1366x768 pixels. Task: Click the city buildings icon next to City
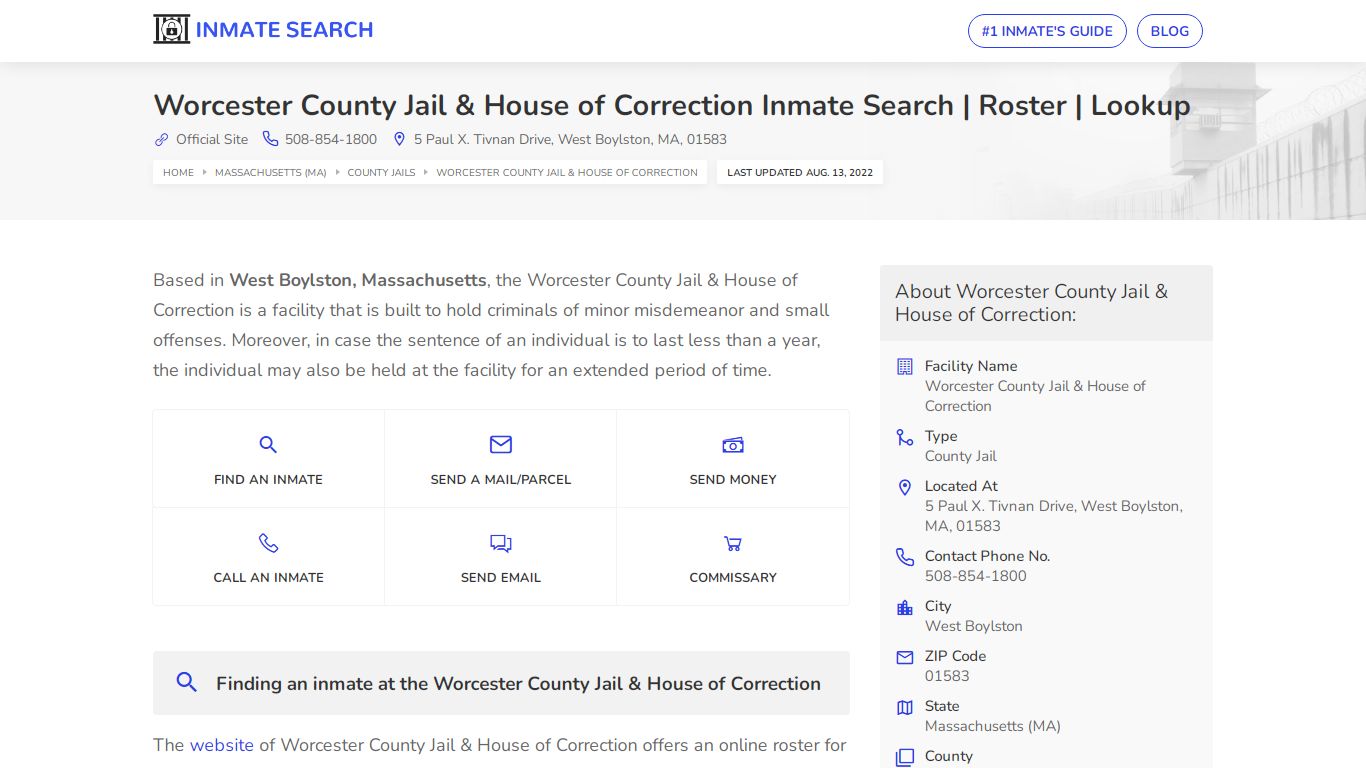(905, 607)
